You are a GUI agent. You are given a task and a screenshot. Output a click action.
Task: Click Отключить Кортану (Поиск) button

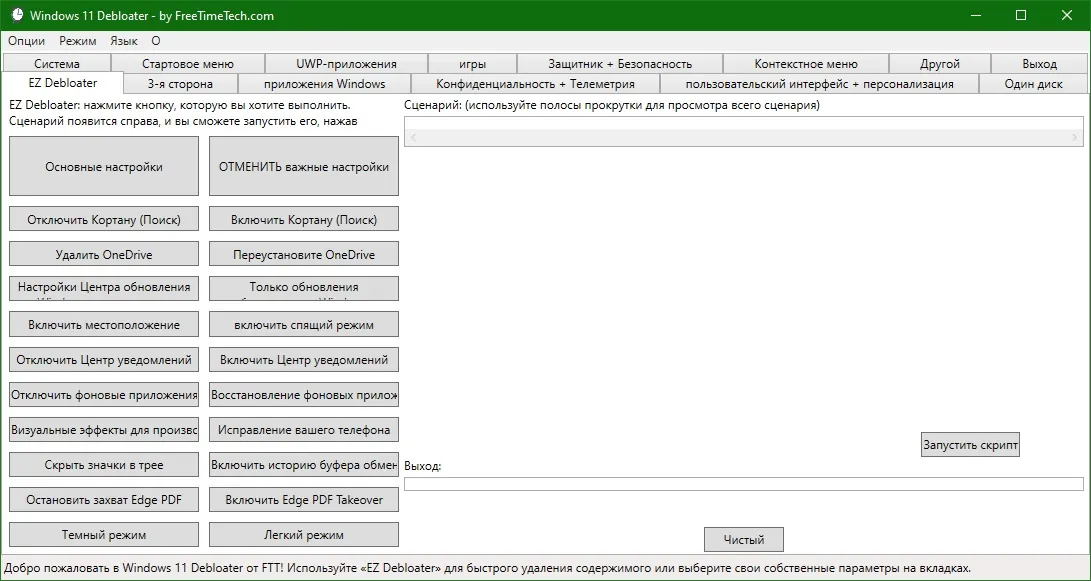click(x=104, y=219)
